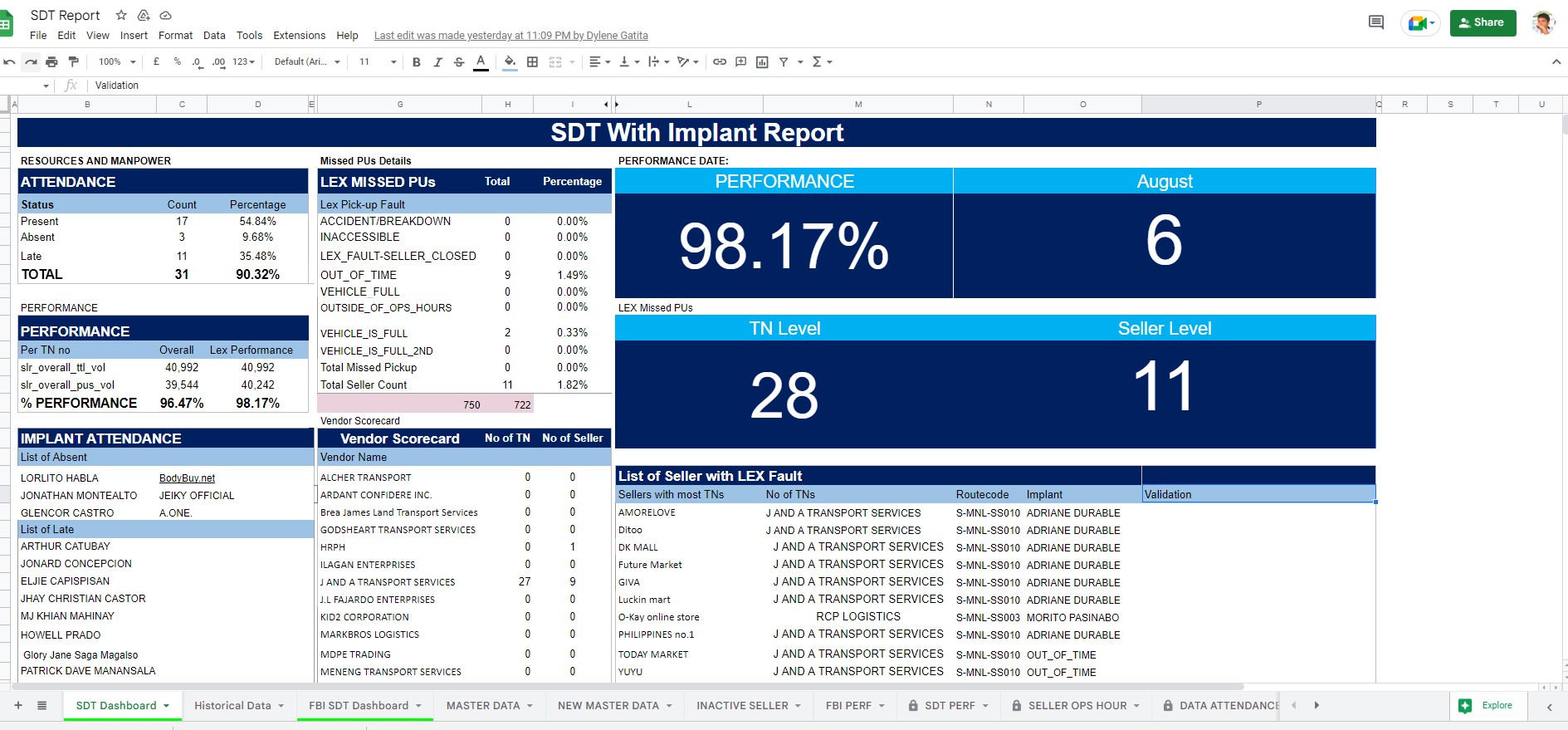Open the File menu
This screenshot has height=730, width=1568.
point(38,35)
